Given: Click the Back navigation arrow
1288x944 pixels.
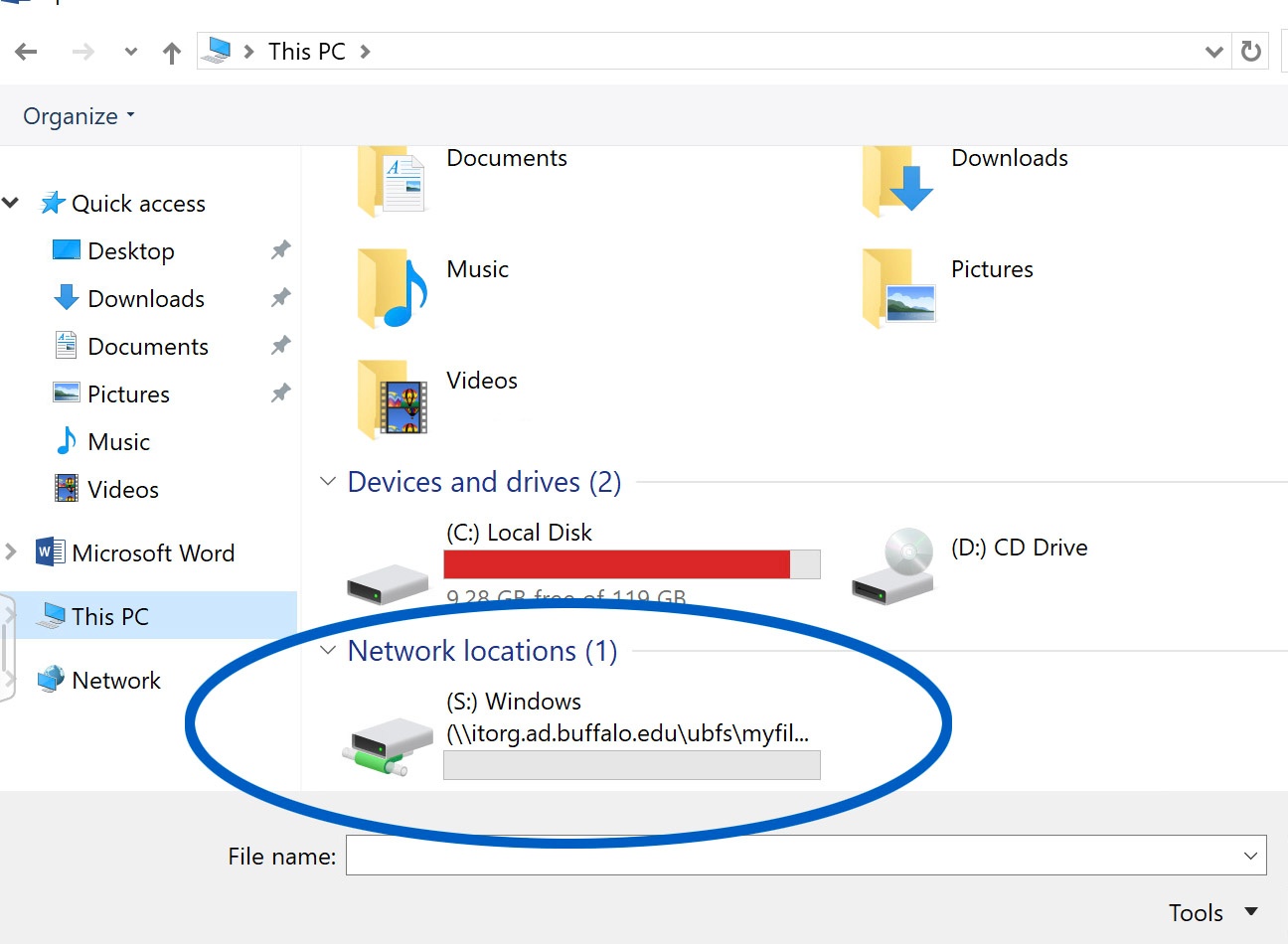Looking at the screenshot, I should point(27,52).
